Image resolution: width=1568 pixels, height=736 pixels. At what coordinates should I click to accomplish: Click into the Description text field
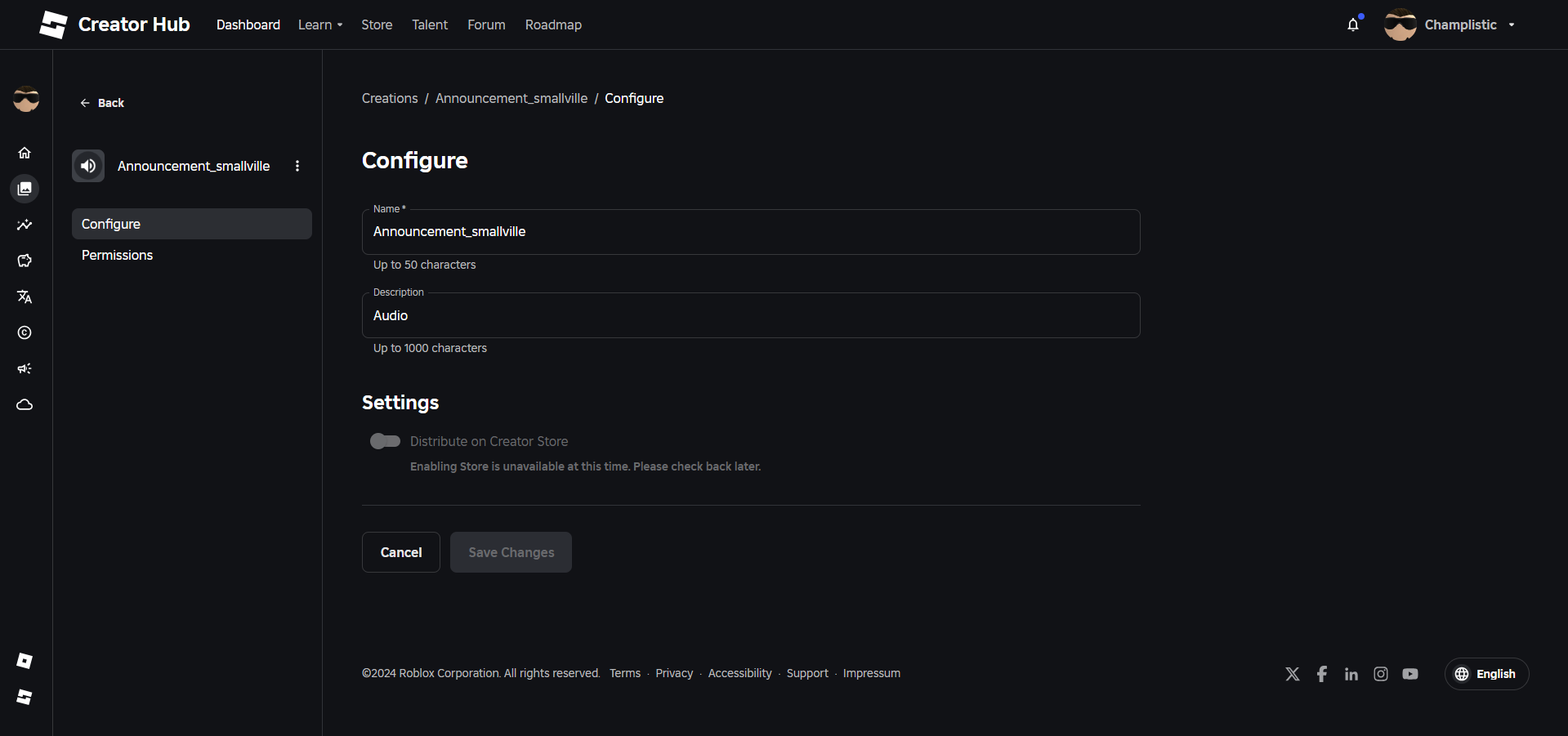(750, 315)
